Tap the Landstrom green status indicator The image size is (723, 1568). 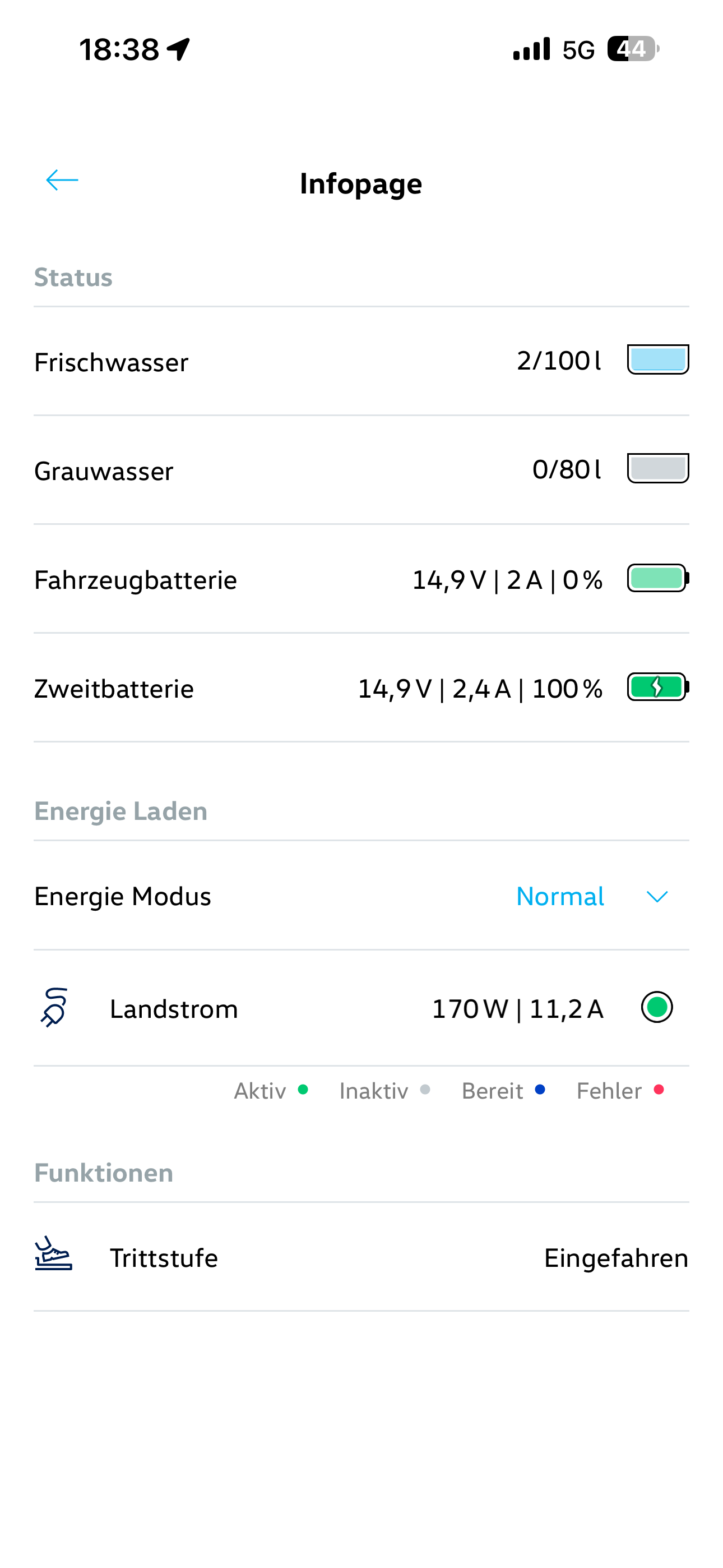pos(657,1007)
